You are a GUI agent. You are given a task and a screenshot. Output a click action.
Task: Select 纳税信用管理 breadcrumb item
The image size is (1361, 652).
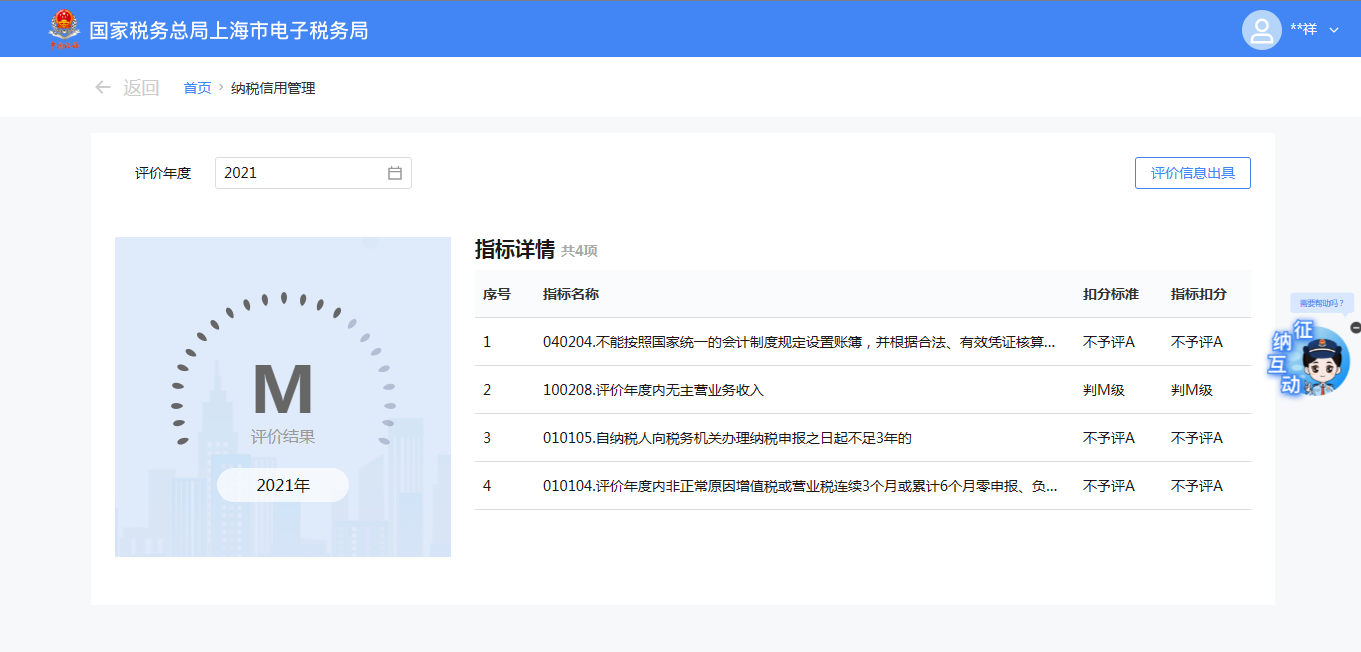point(273,88)
